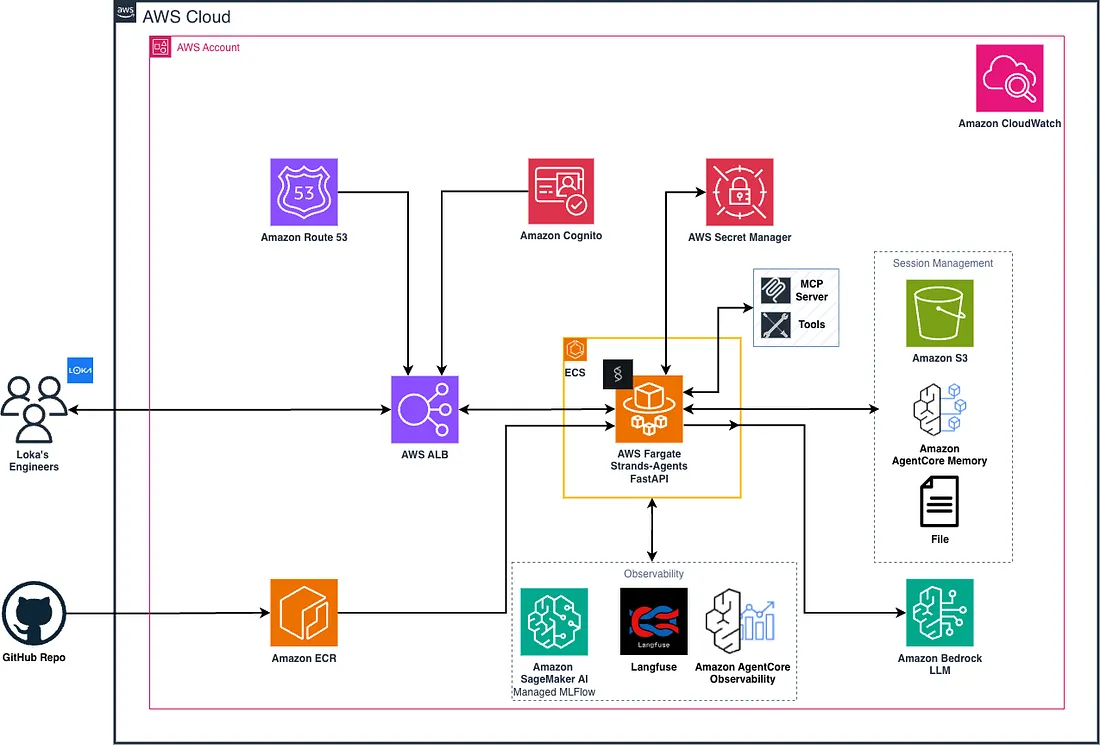Screen dimensions: 1100x745
Task: Click the Amazon ECR icon
Action: [304, 612]
